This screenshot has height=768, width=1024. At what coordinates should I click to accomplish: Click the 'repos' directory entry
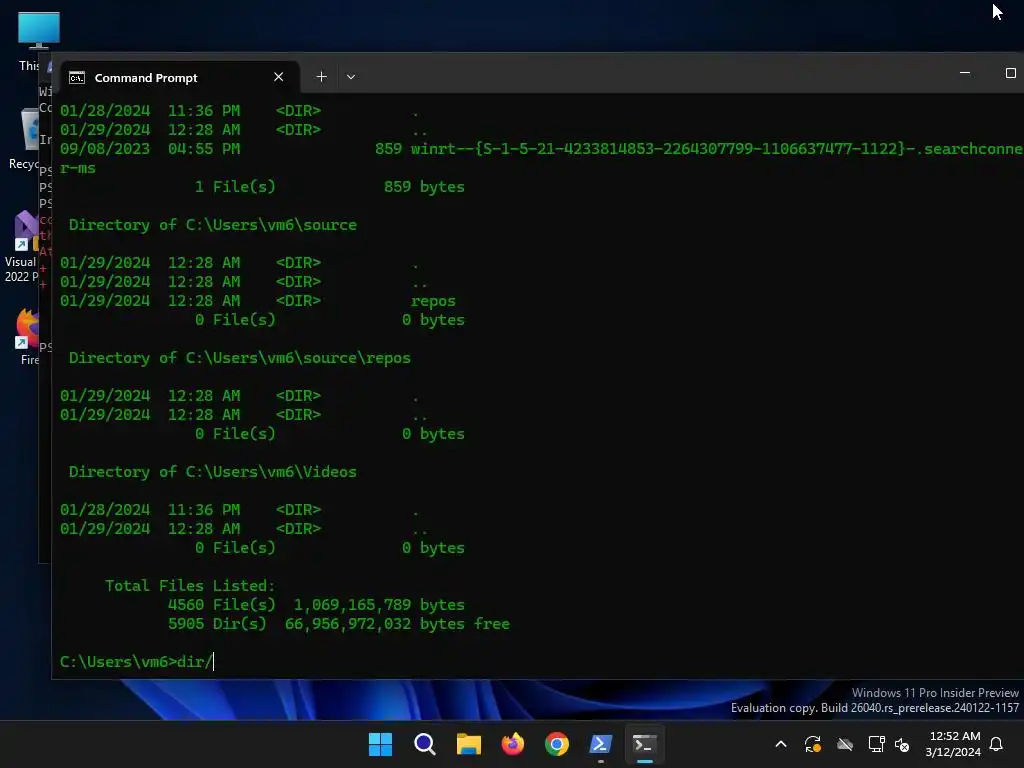tap(433, 301)
